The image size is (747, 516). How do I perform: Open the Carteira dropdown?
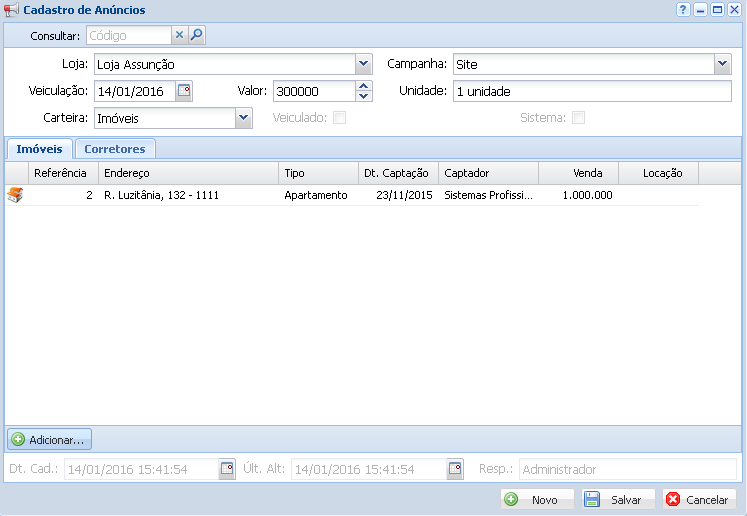pyautogui.click(x=244, y=118)
